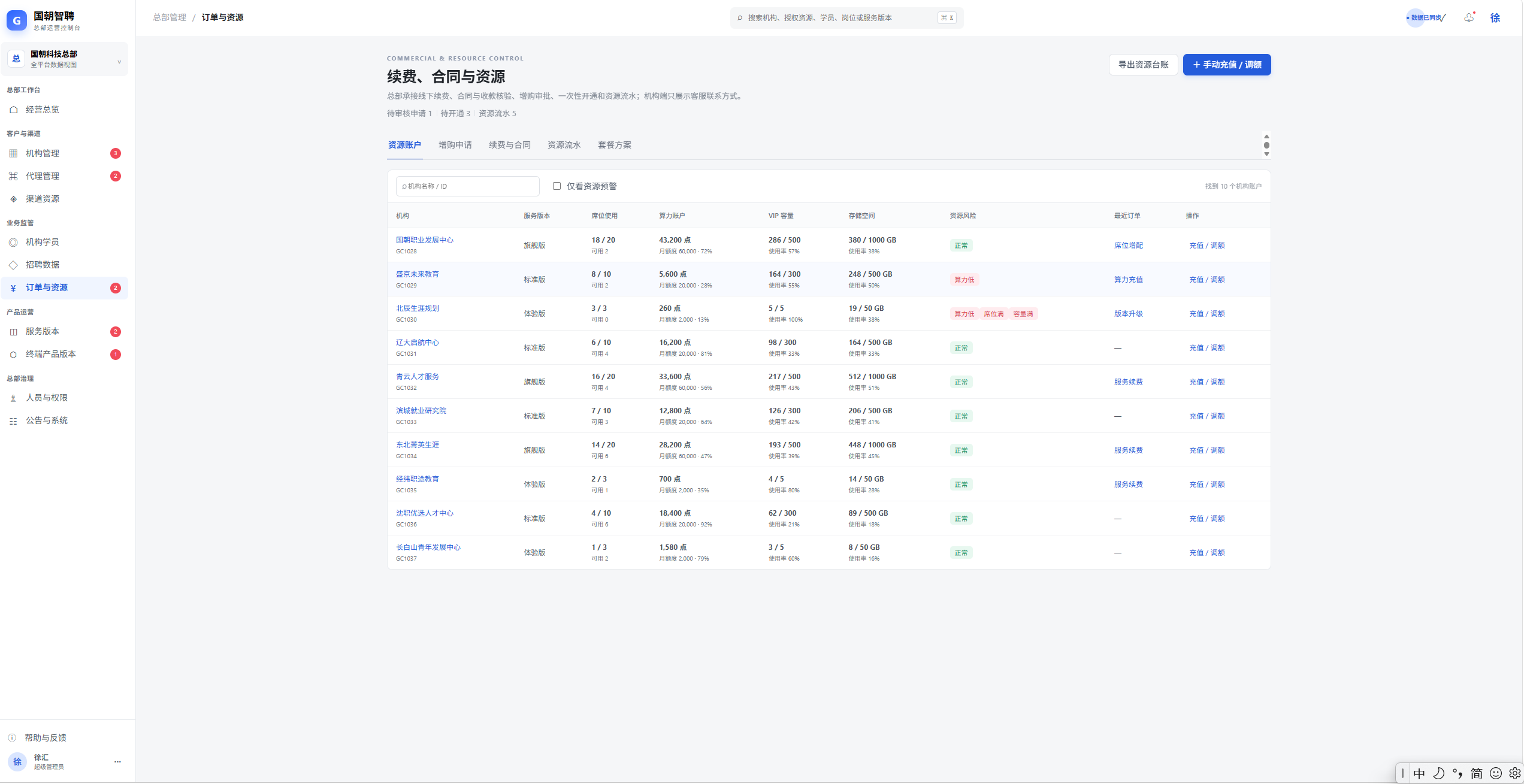
Task: Go to 机构学员 section
Action: tap(64, 242)
